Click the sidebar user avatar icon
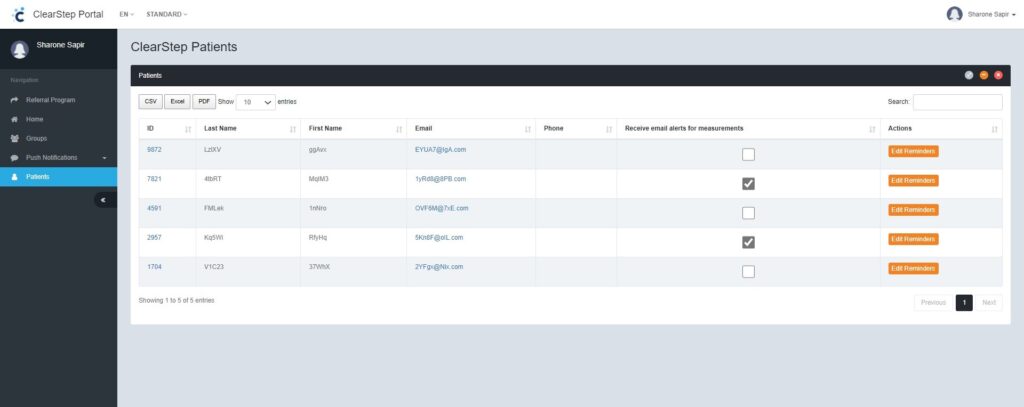Screen dimensions: 1024x407 pos(20,50)
